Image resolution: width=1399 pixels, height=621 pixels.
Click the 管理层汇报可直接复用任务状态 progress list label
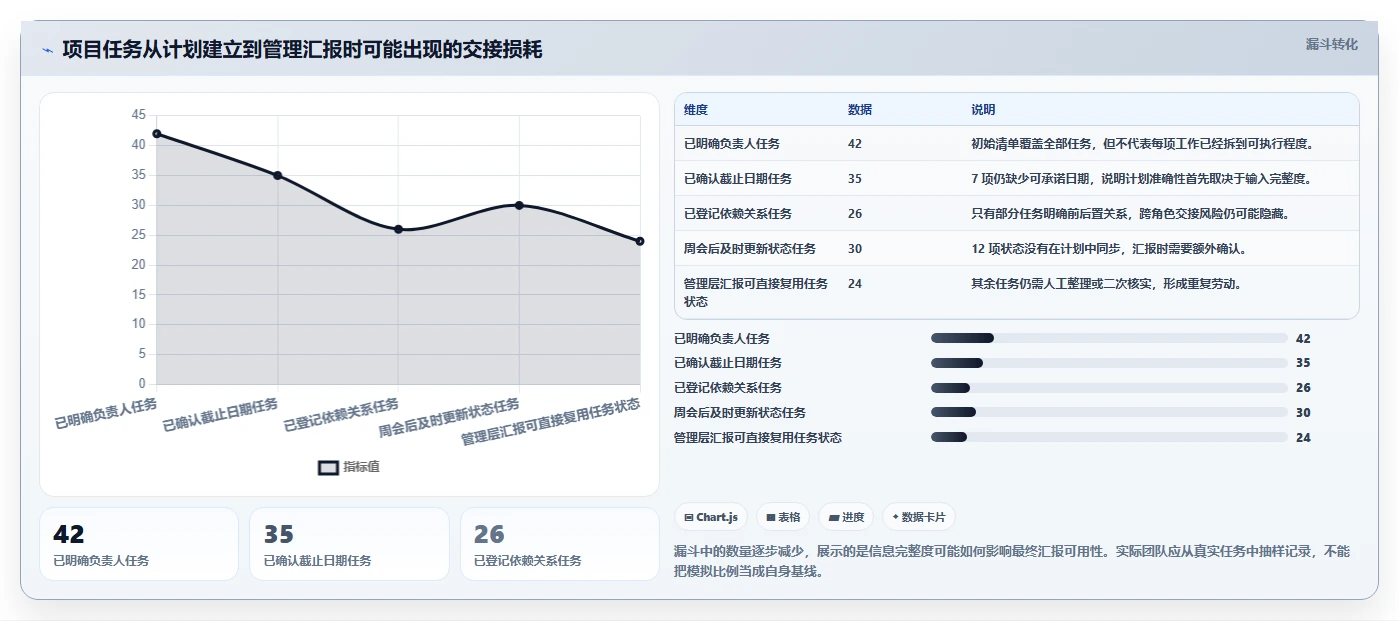pos(758,437)
